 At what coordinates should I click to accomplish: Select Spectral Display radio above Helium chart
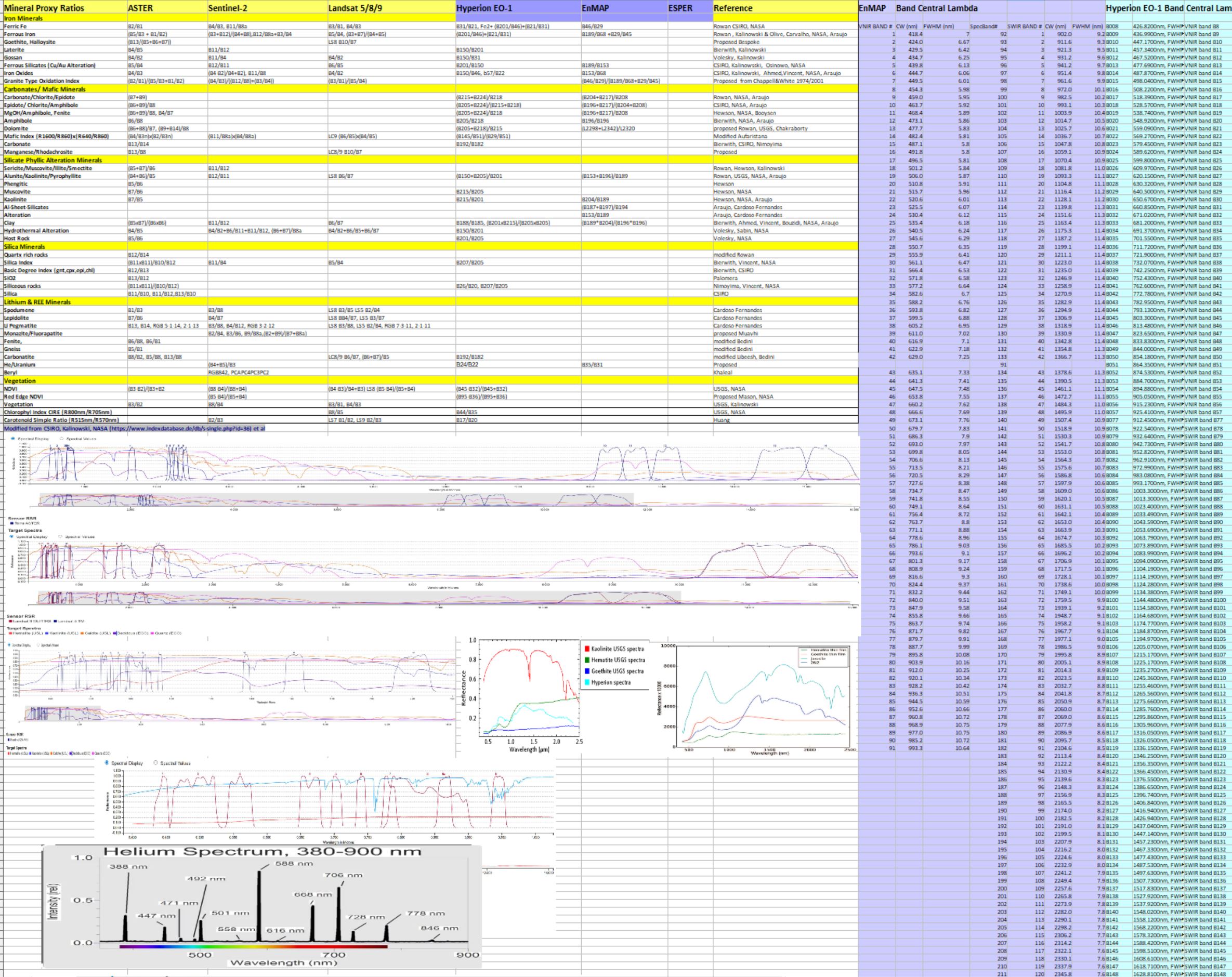[107, 763]
